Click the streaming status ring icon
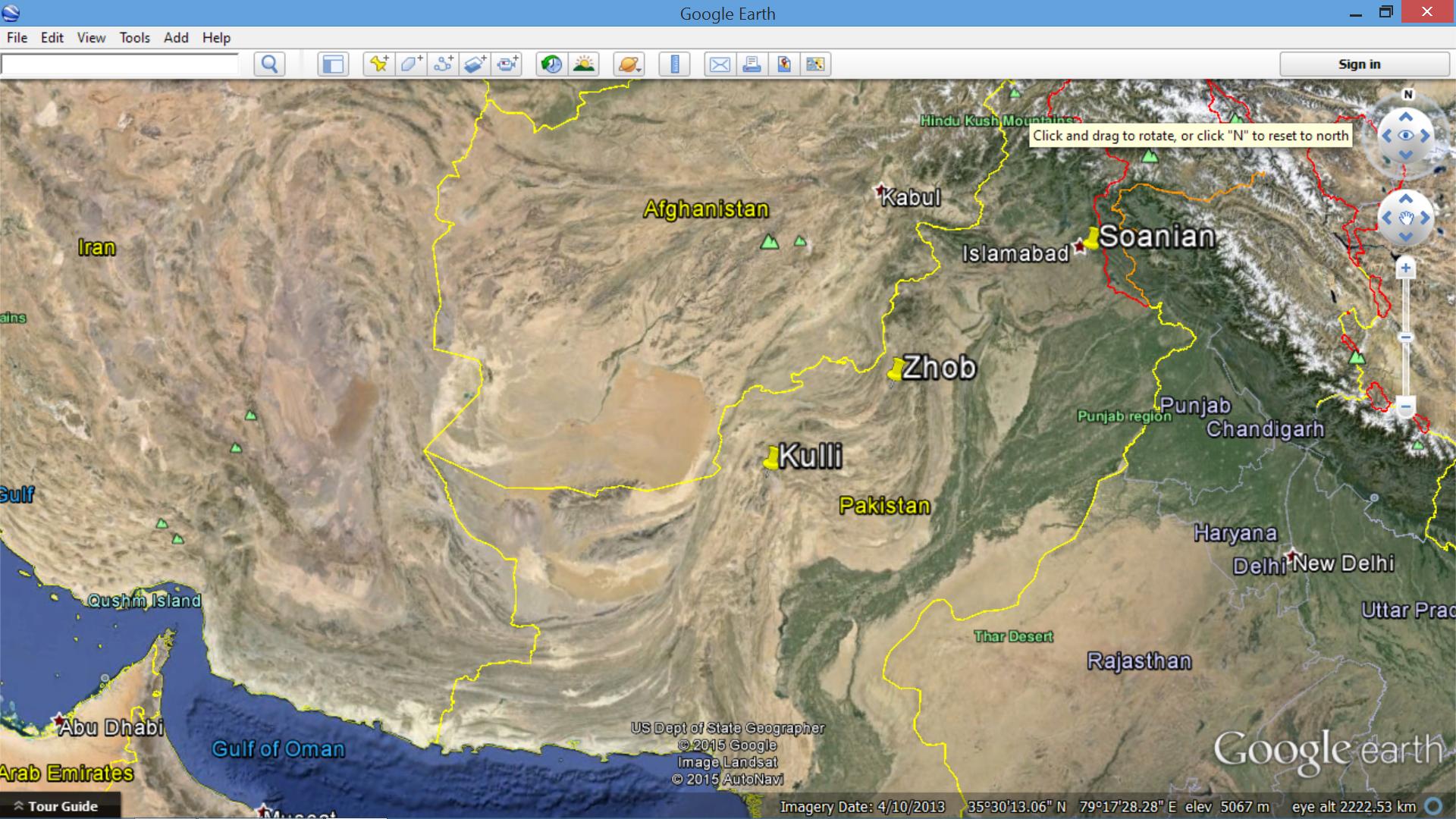 (x=1434, y=806)
